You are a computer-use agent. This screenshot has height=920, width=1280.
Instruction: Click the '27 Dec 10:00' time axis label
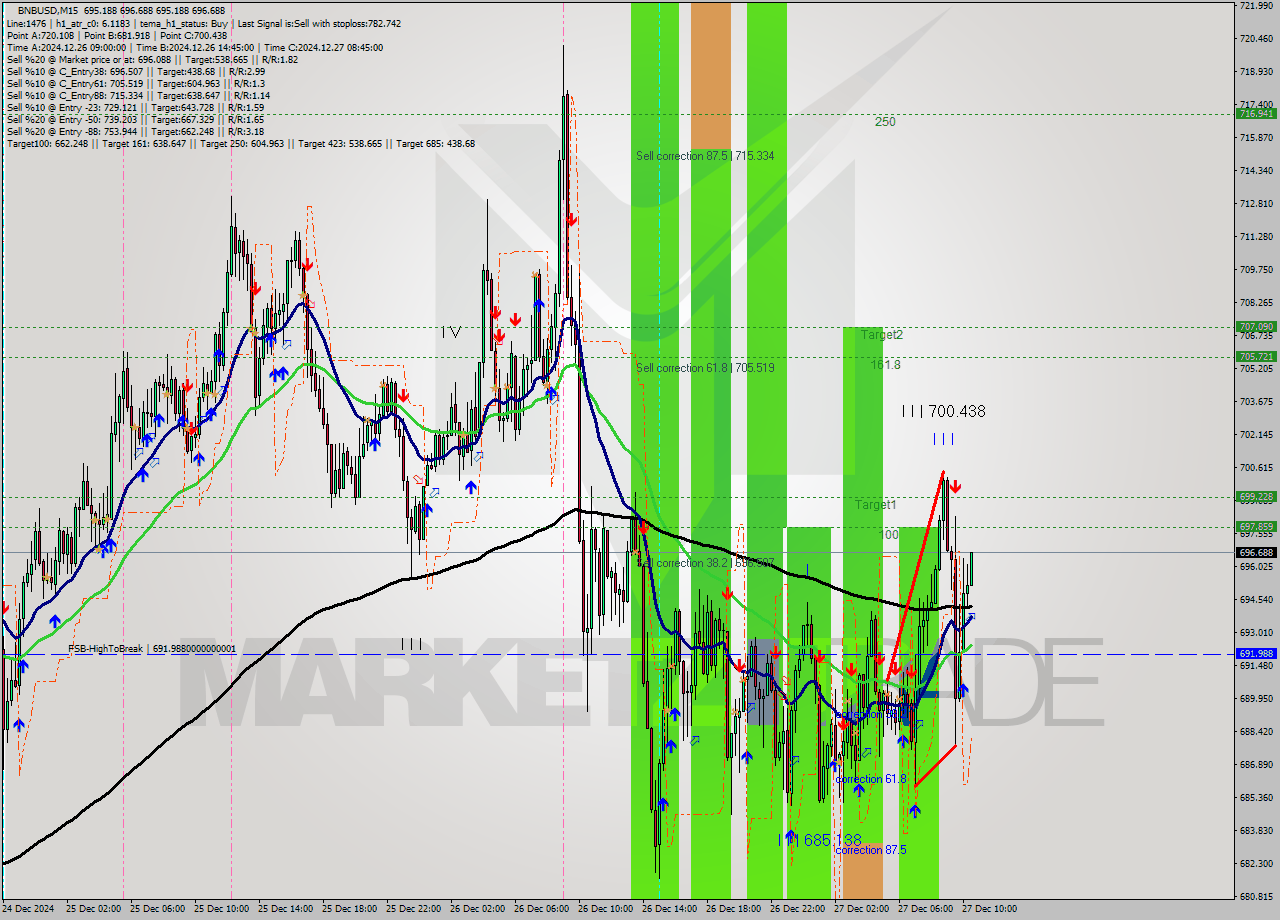coord(988,909)
